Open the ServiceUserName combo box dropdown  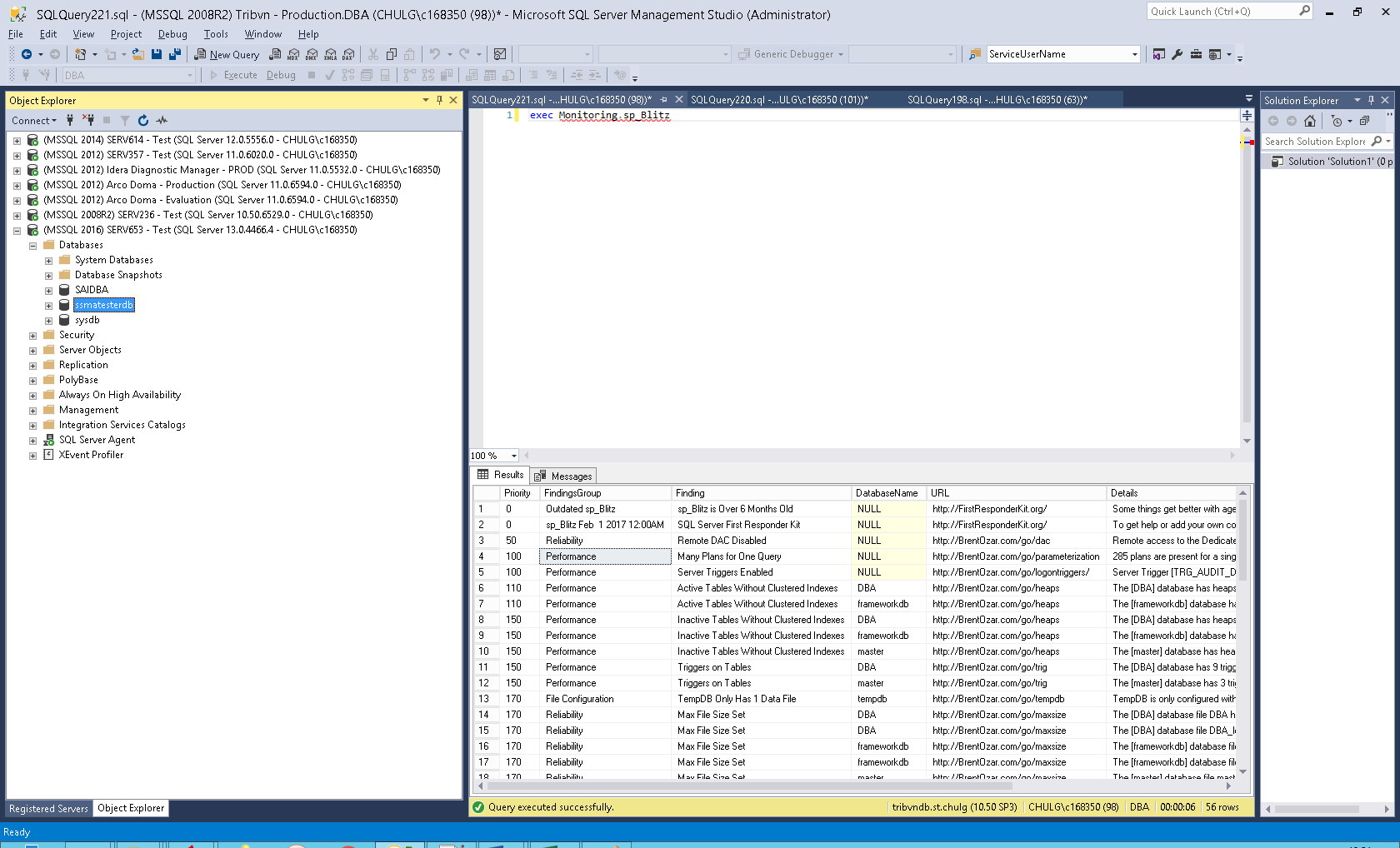[x=1134, y=54]
